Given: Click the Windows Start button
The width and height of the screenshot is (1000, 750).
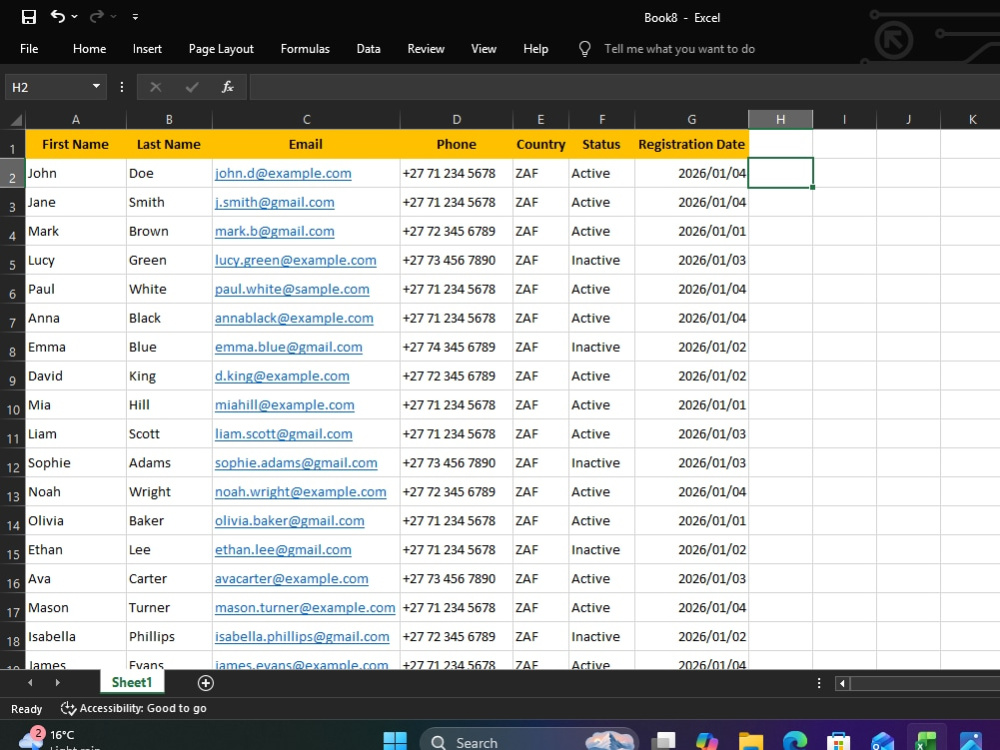Looking at the screenshot, I should pos(395,740).
